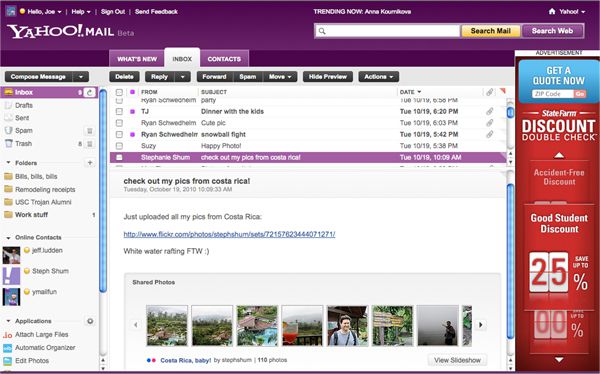600x374 pixels.
Task: Click the Yahoo home icon
Action: (551, 11)
